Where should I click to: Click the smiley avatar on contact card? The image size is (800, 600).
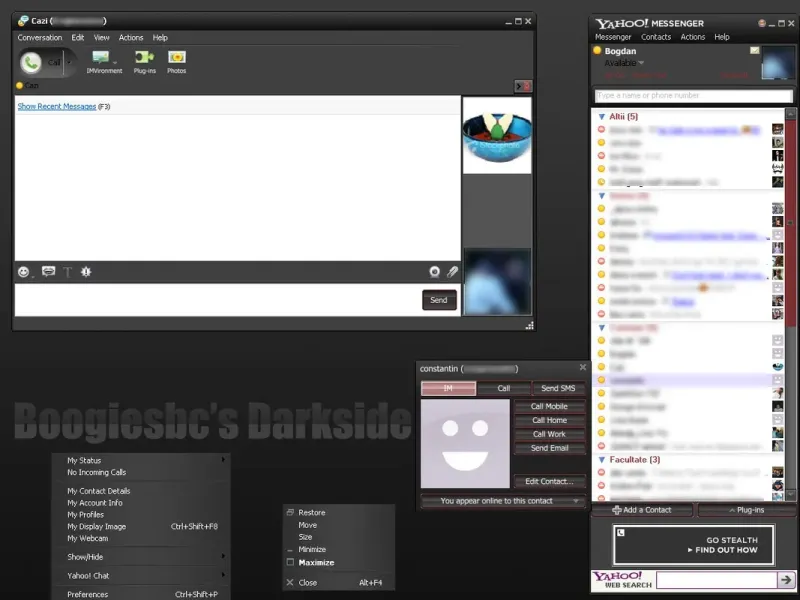point(465,443)
